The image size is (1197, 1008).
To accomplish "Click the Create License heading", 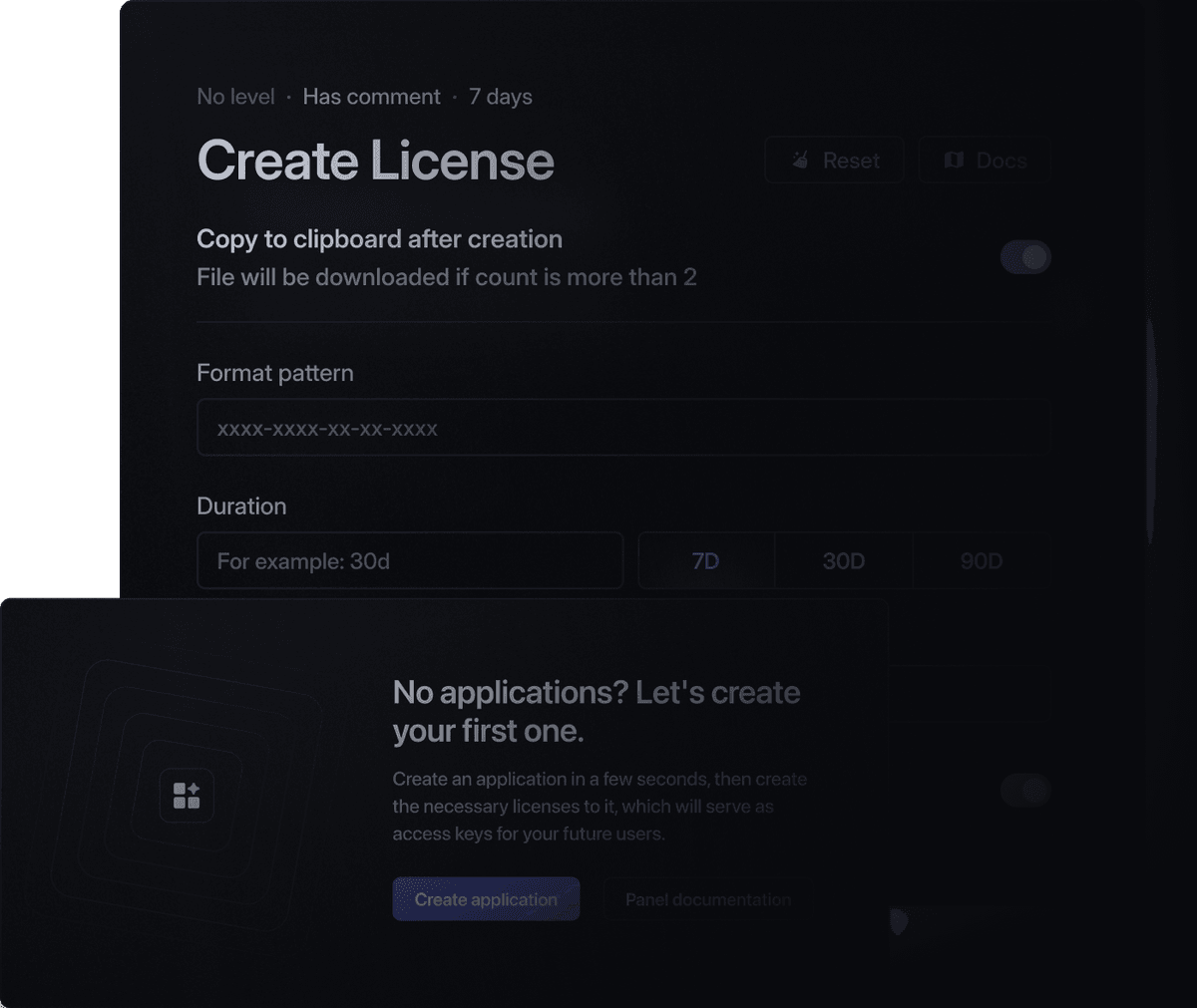I will (375, 161).
